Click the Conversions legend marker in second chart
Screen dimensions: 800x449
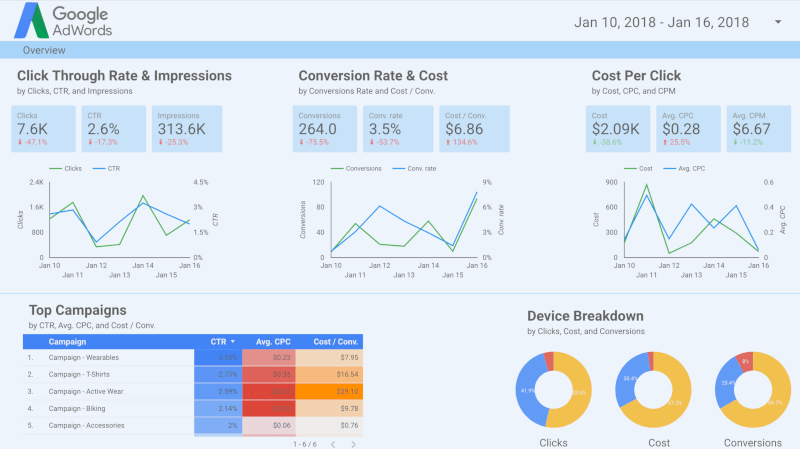coord(340,169)
